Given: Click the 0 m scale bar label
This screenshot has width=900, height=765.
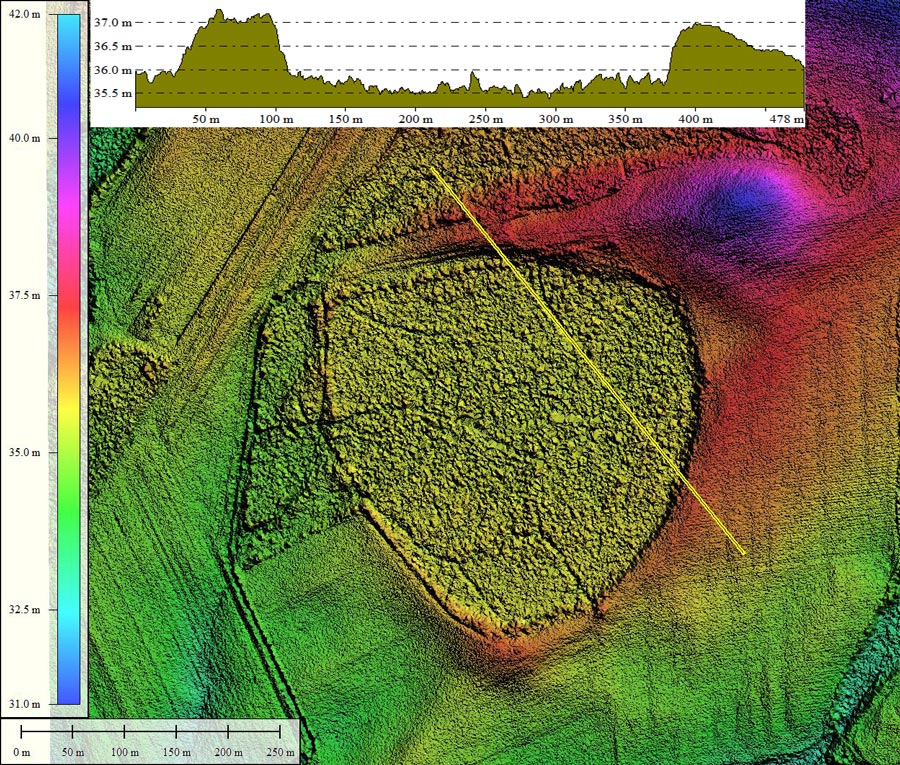Looking at the screenshot, I should (x=22, y=752).
